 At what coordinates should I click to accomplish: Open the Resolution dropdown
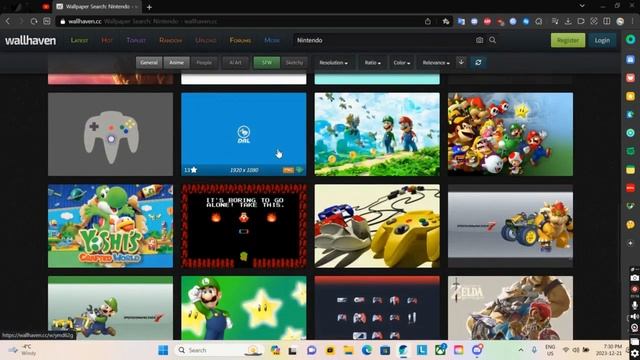[x=333, y=62]
